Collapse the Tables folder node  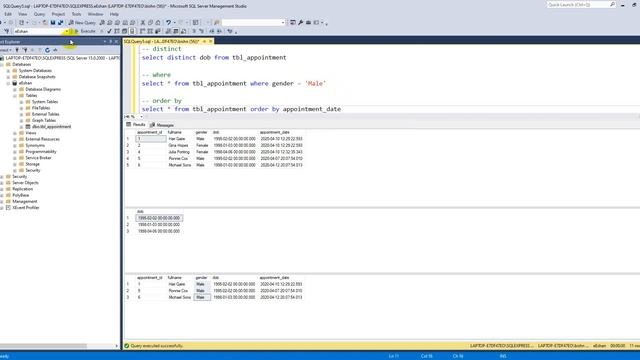coord(15,96)
